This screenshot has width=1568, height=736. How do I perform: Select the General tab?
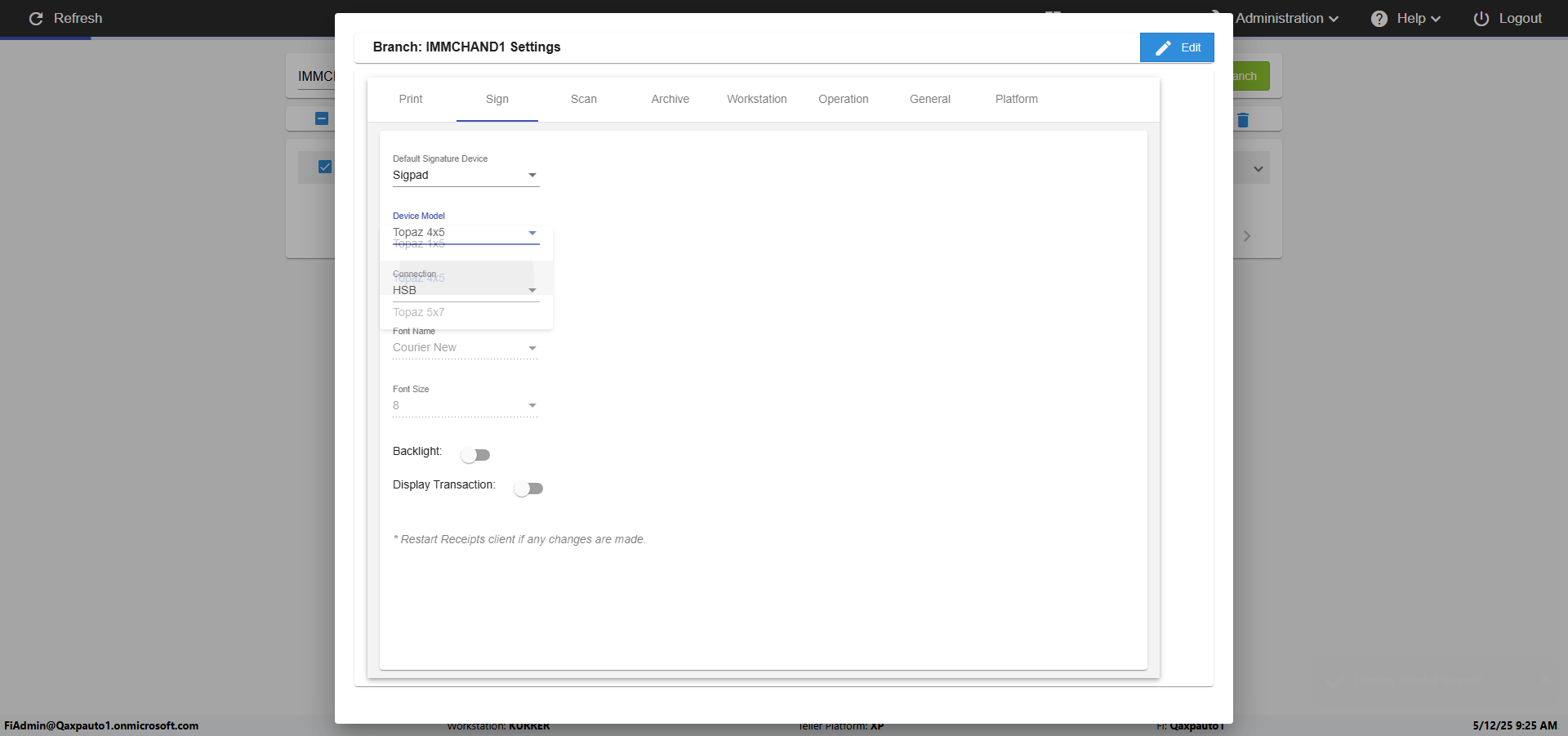tap(930, 99)
